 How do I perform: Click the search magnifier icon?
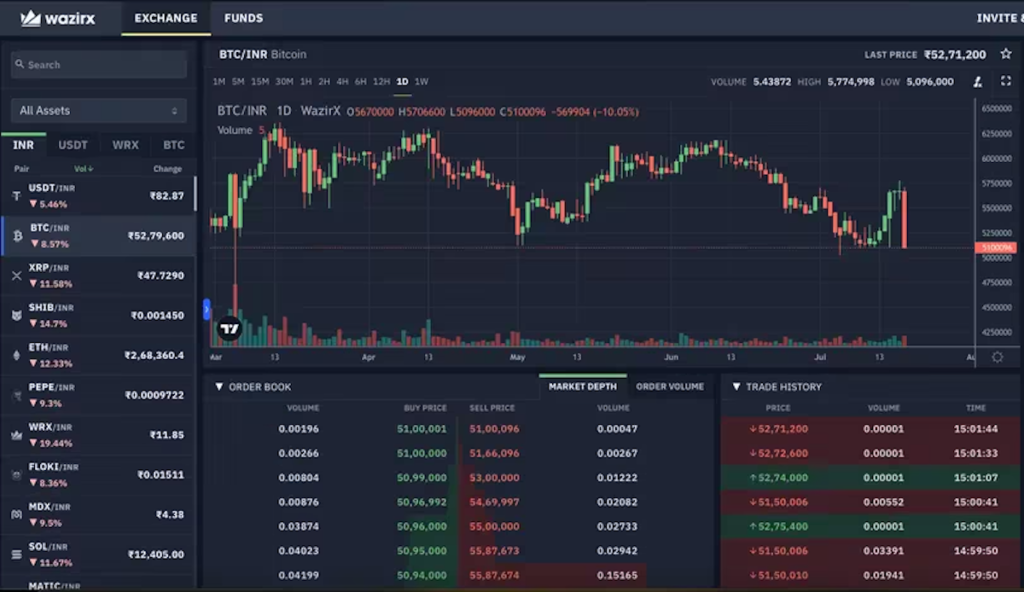pos(20,64)
